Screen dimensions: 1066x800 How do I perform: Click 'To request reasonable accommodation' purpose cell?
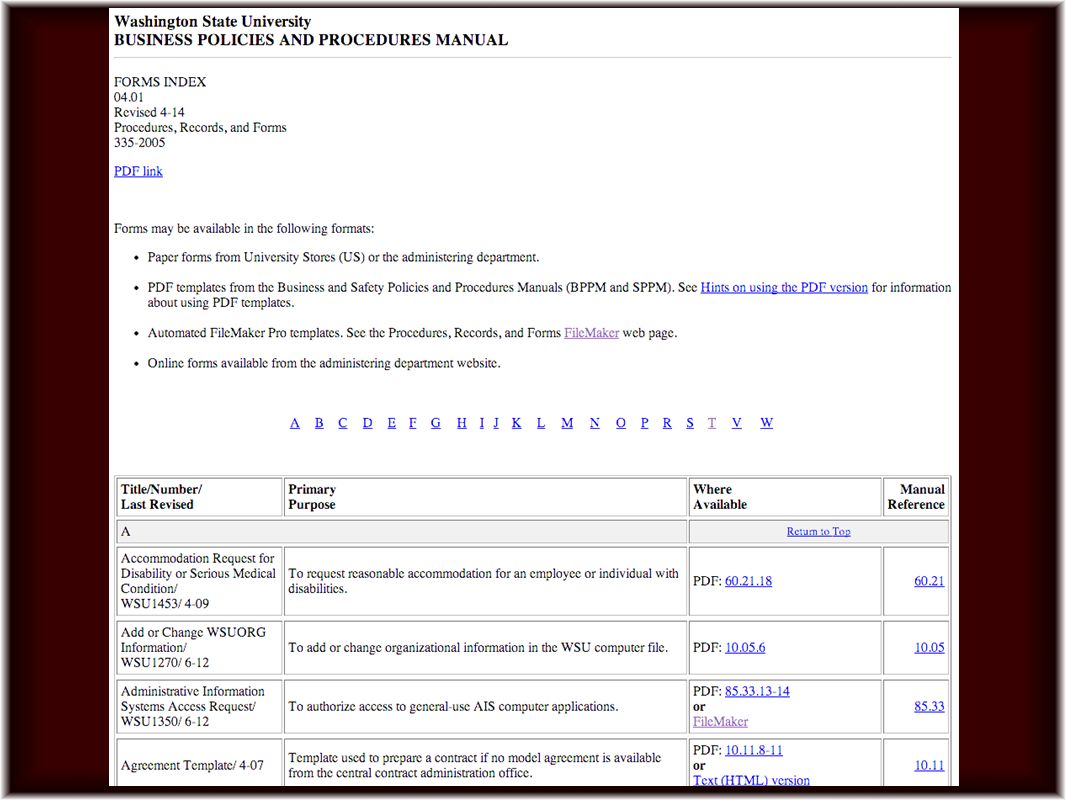[x=485, y=581]
